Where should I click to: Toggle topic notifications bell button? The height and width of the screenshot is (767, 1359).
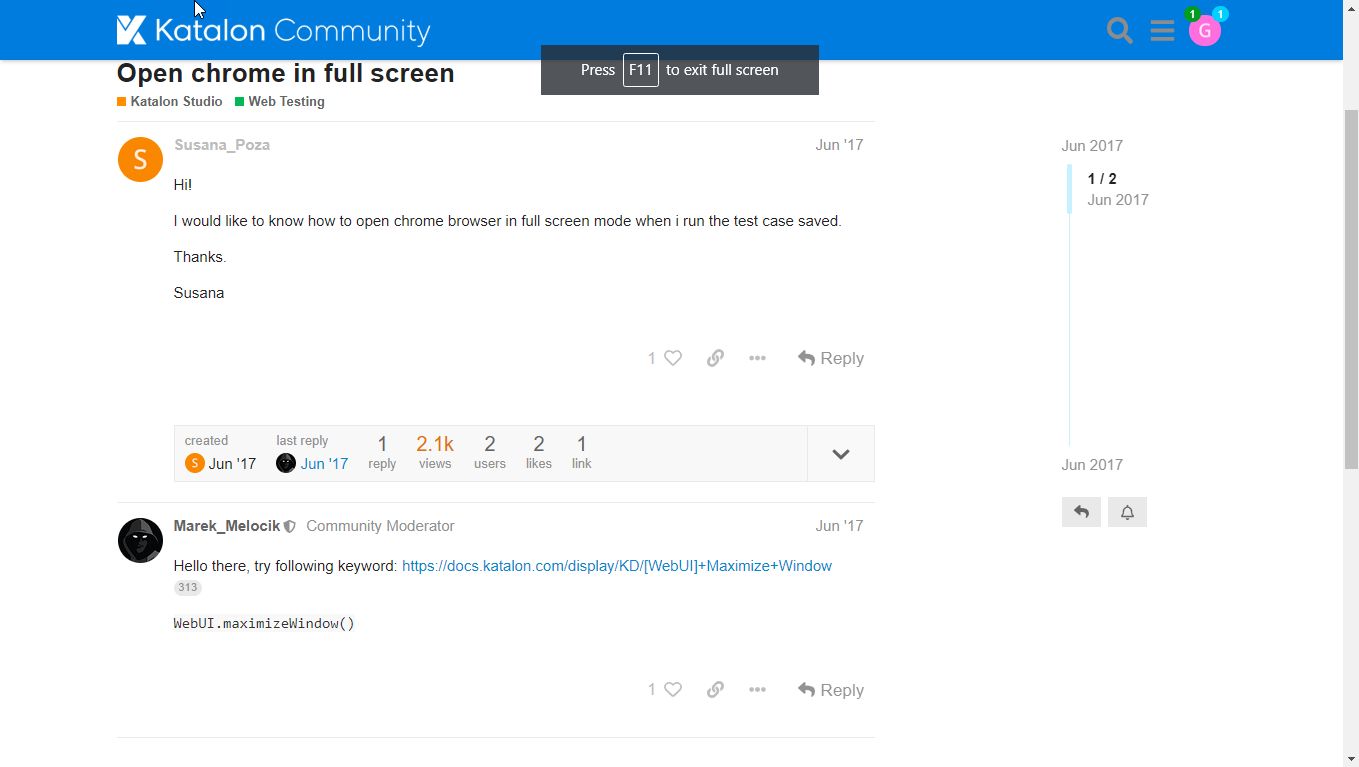click(x=1127, y=512)
